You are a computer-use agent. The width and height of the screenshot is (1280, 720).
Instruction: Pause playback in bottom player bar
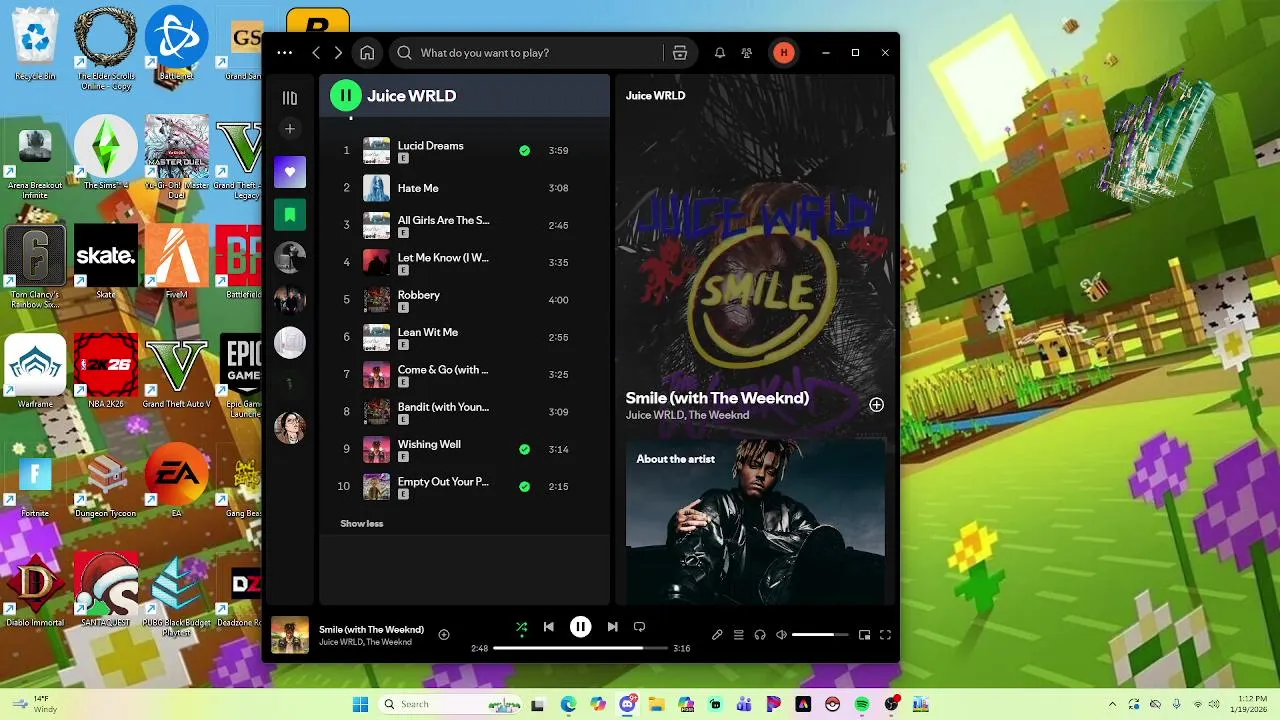click(x=580, y=627)
